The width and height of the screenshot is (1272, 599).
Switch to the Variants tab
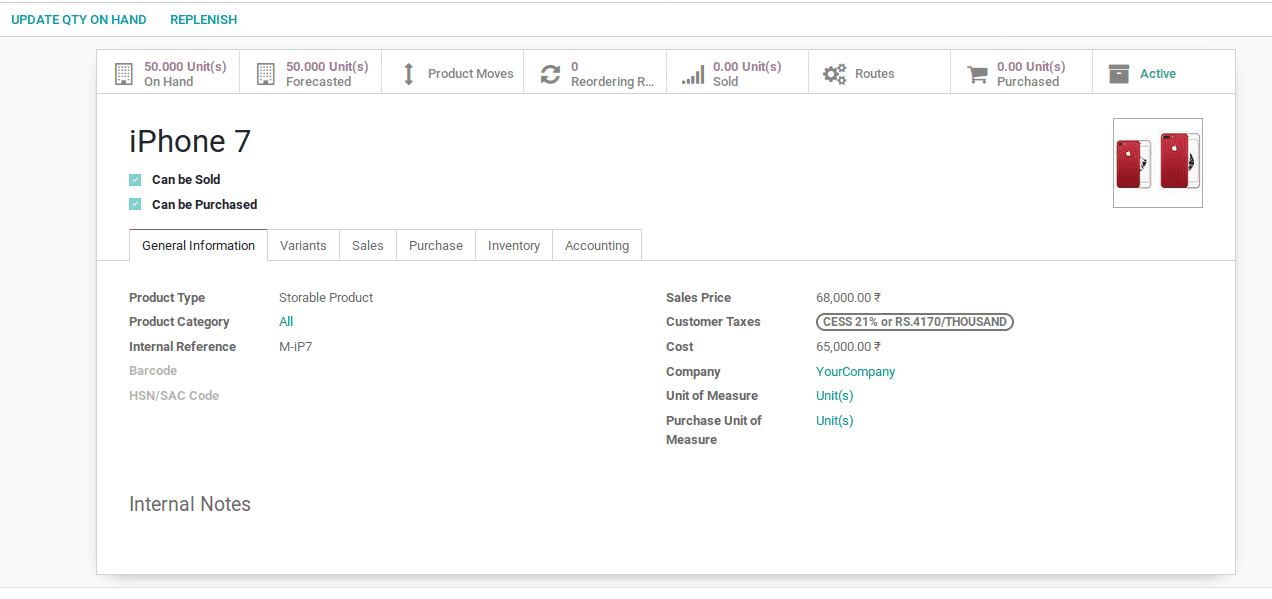pyautogui.click(x=303, y=245)
